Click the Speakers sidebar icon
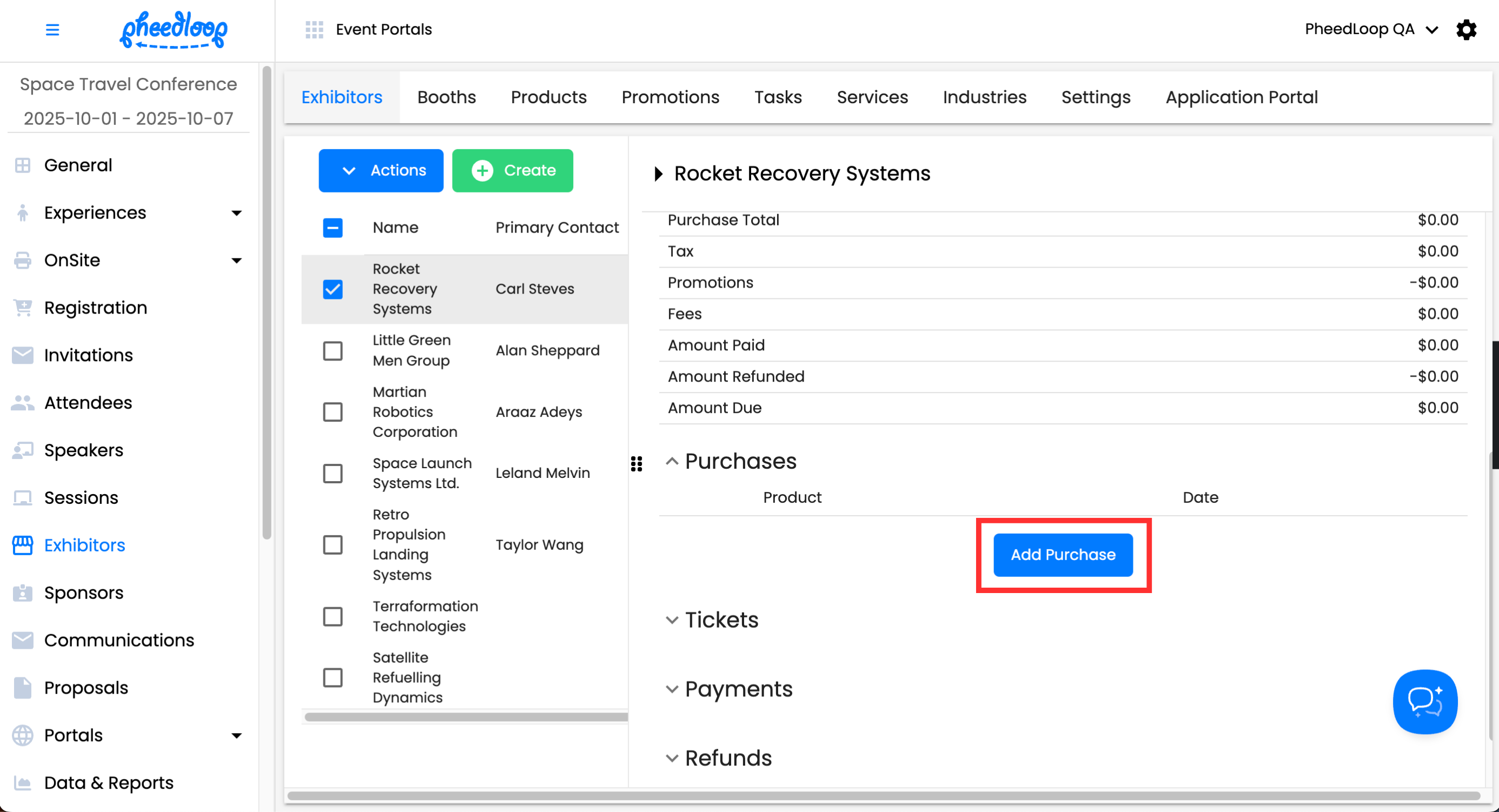The height and width of the screenshot is (812, 1499). pos(23,450)
